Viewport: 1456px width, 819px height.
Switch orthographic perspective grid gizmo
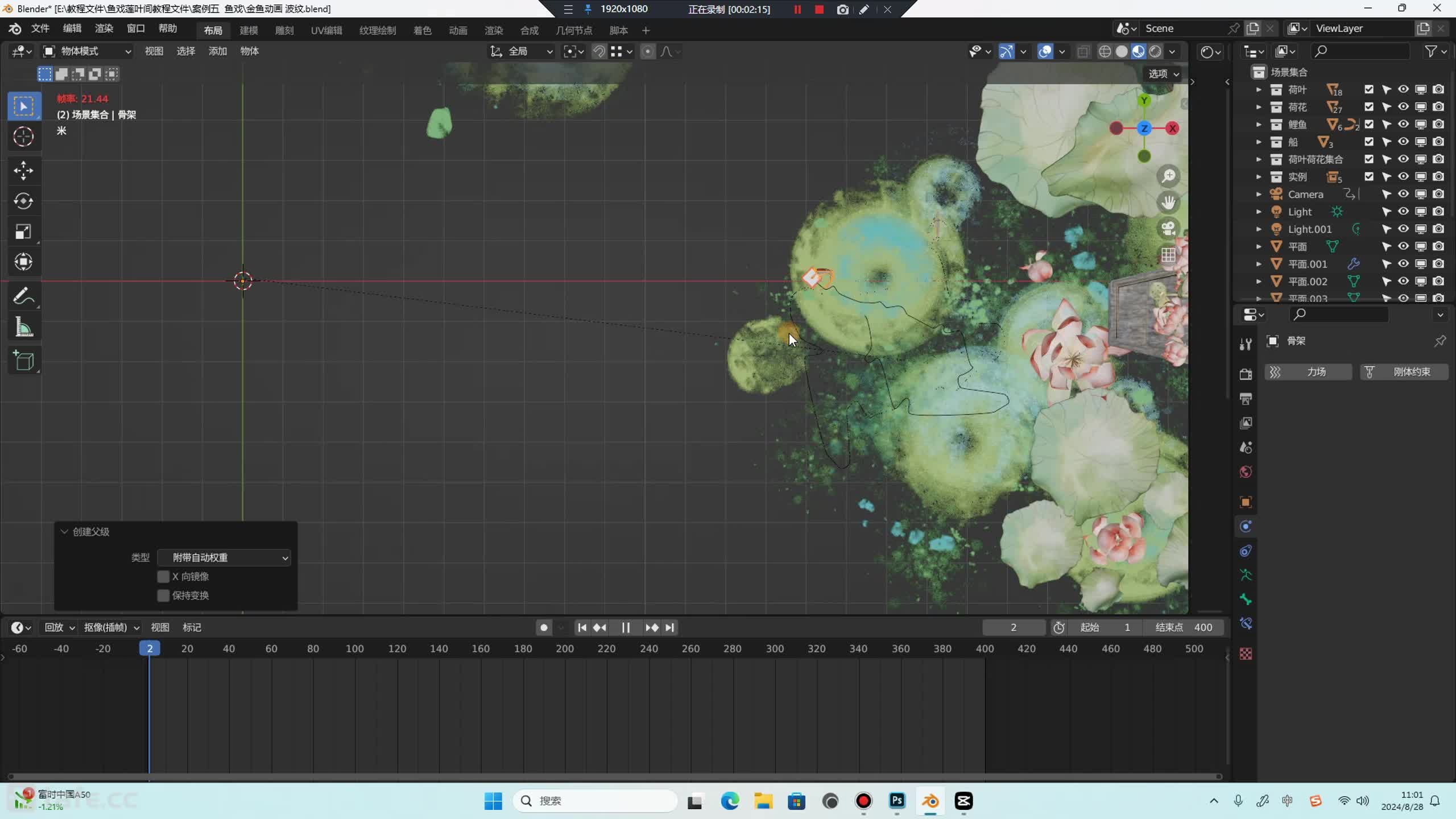[x=1168, y=255]
